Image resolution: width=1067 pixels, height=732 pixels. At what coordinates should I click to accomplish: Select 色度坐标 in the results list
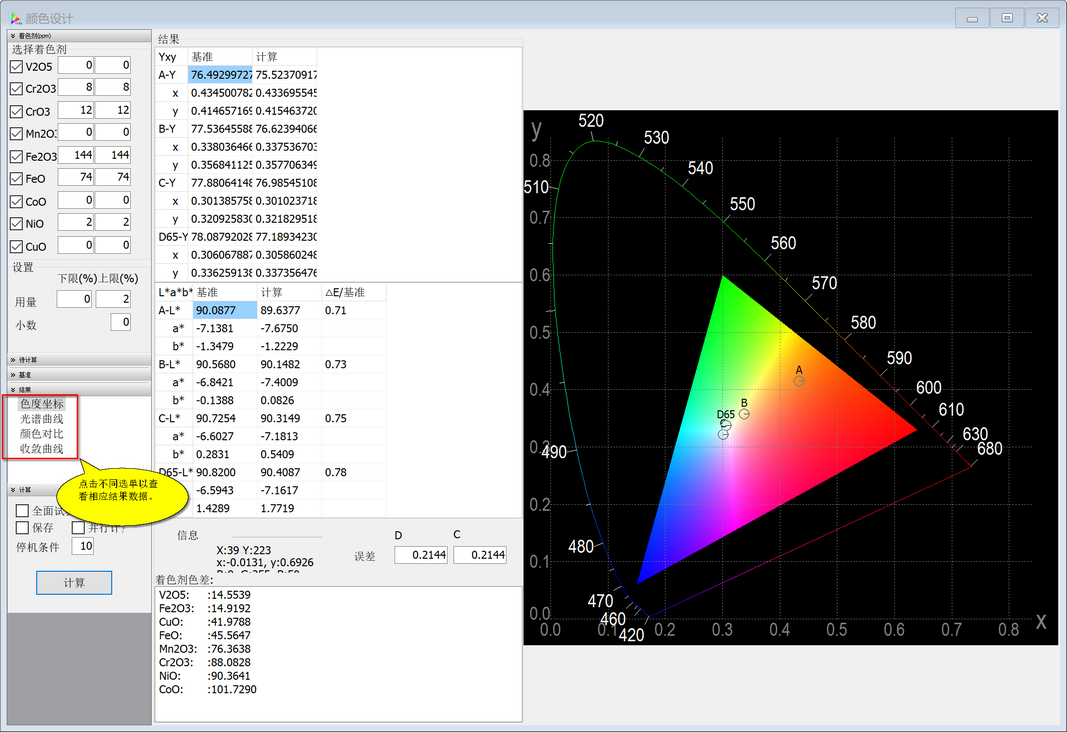[42, 403]
